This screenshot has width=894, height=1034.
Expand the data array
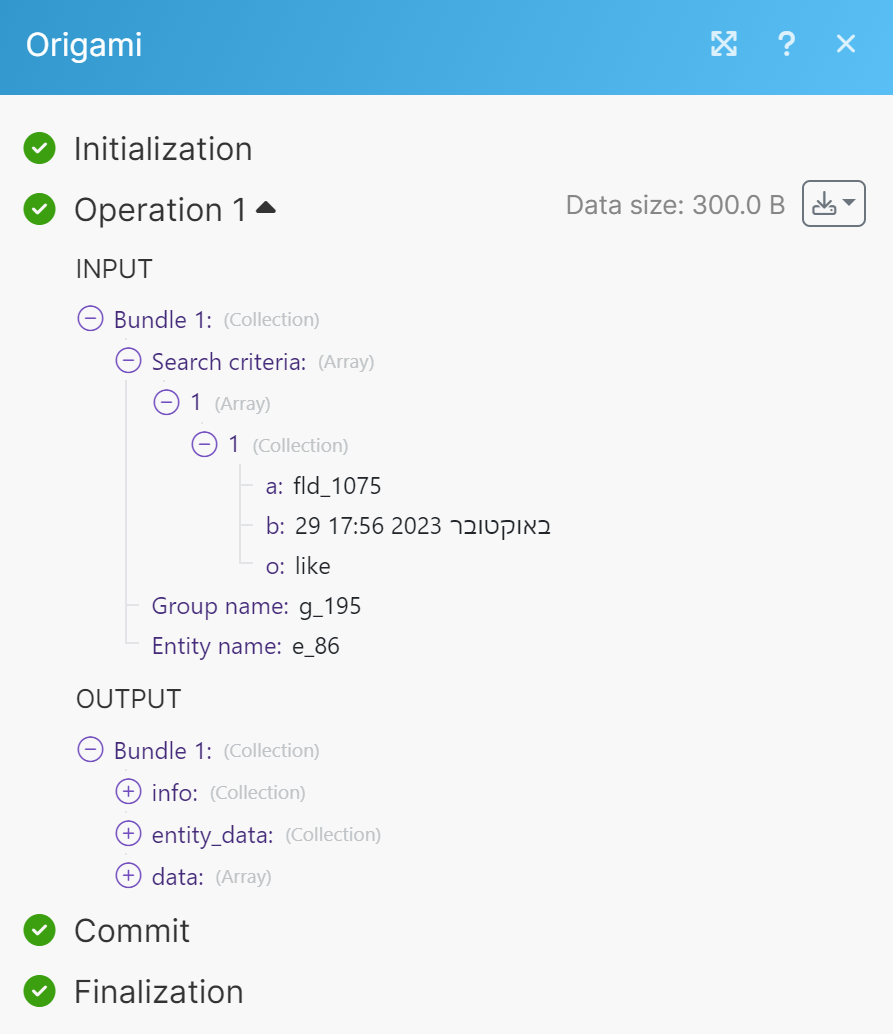(x=128, y=876)
